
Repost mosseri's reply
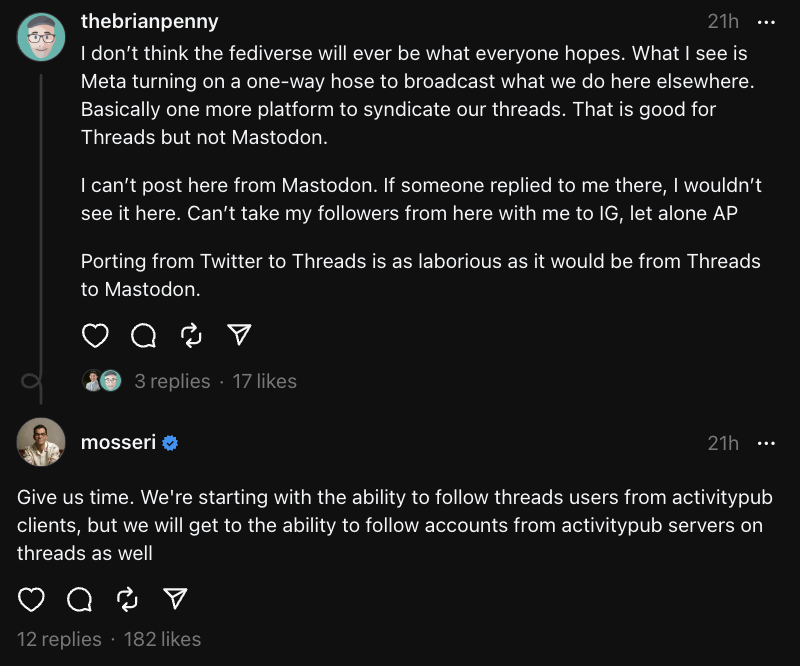click(x=128, y=599)
